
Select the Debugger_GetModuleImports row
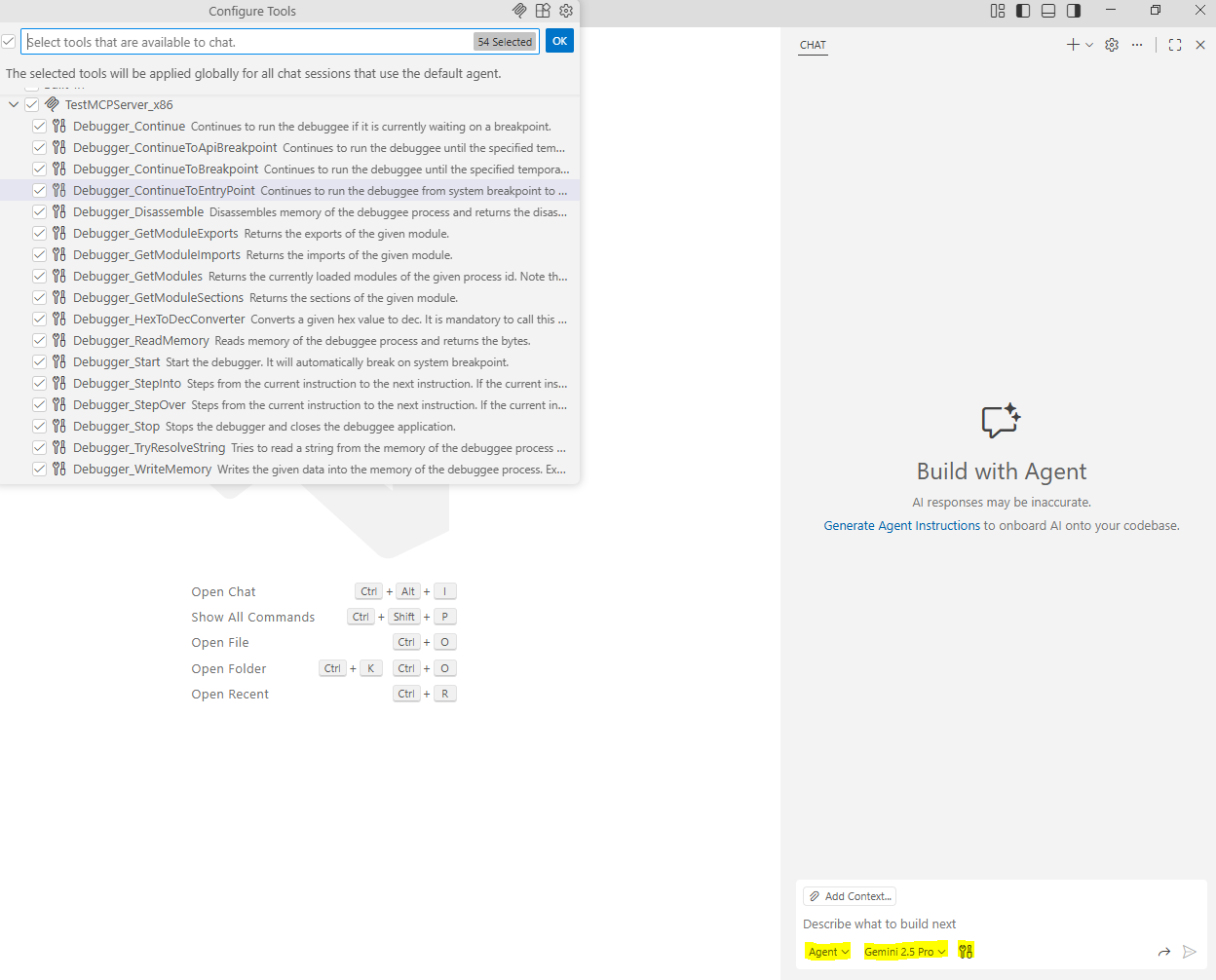[290, 254]
